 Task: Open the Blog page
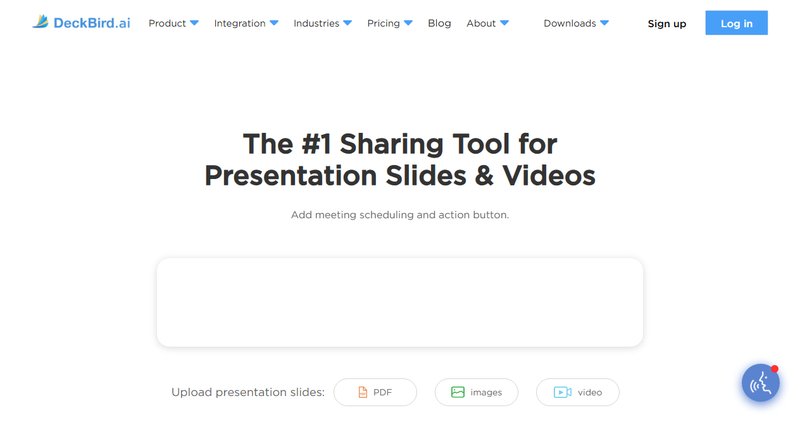point(439,23)
